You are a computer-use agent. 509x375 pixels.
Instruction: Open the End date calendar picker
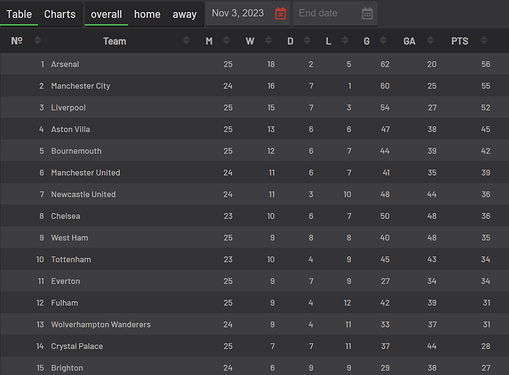point(367,14)
